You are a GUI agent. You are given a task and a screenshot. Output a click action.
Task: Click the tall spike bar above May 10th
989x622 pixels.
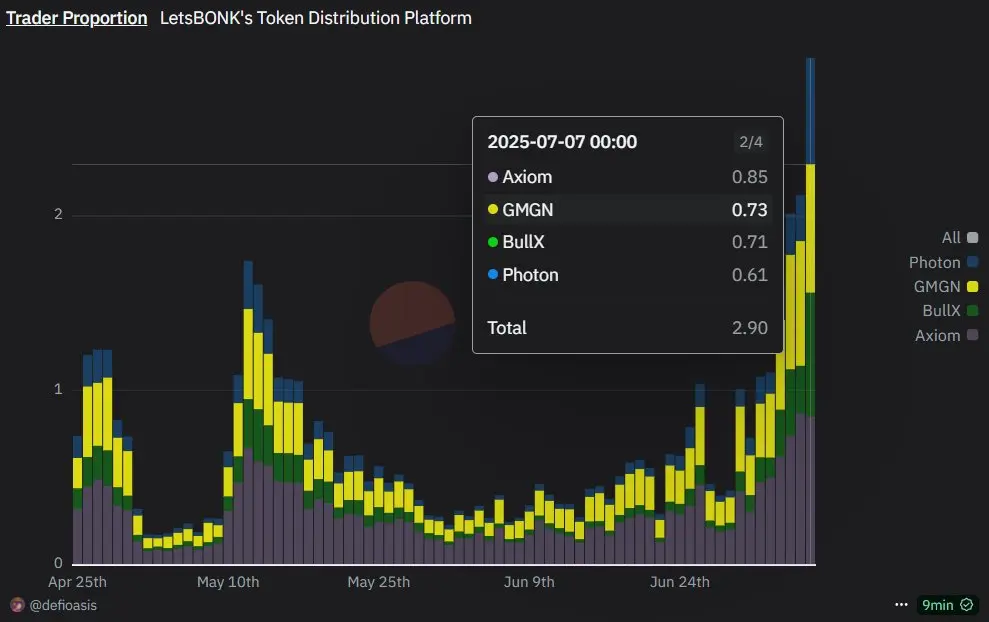248,413
